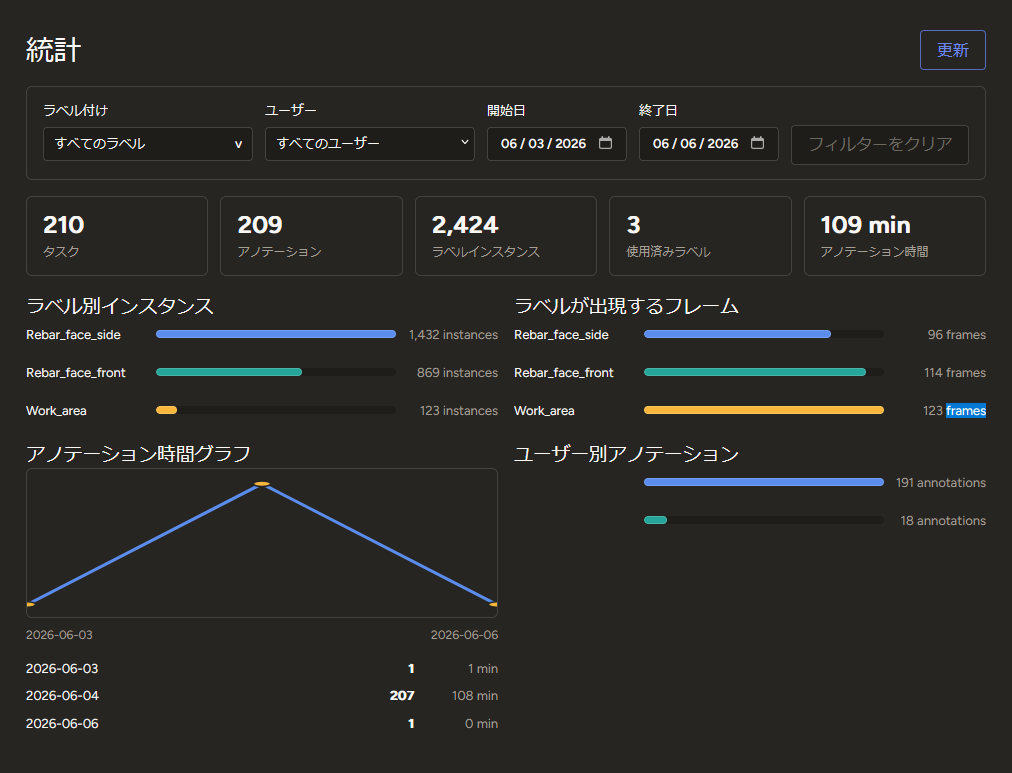Click the 207 count value
This screenshot has width=1012, height=773.
point(401,696)
